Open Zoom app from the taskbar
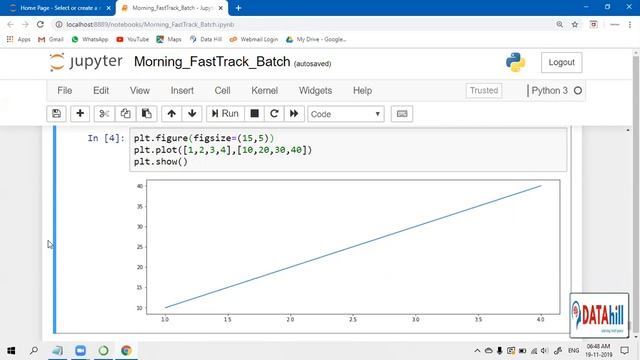Image resolution: width=640 pixels, height=360 pixels. (x=80, y=351)
